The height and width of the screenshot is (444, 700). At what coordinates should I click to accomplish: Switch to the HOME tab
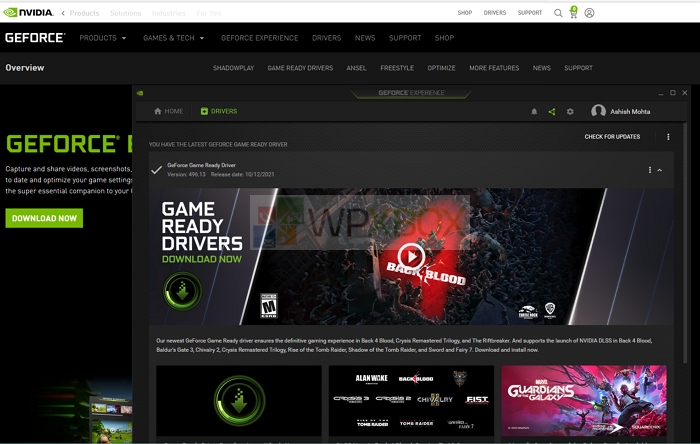[168, 112]
